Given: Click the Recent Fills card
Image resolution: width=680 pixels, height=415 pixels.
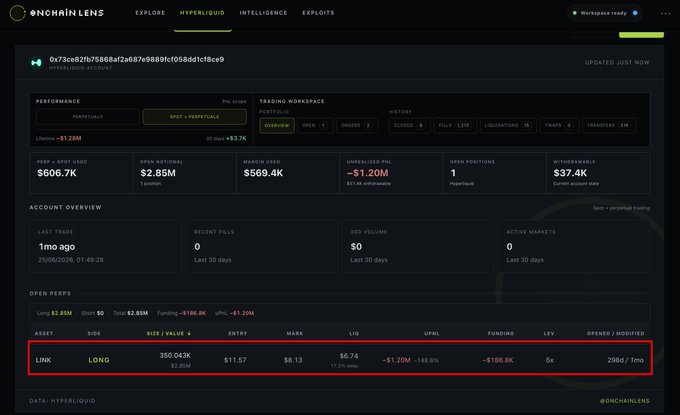Looking at the screenshot, I should tap(262, 246).
